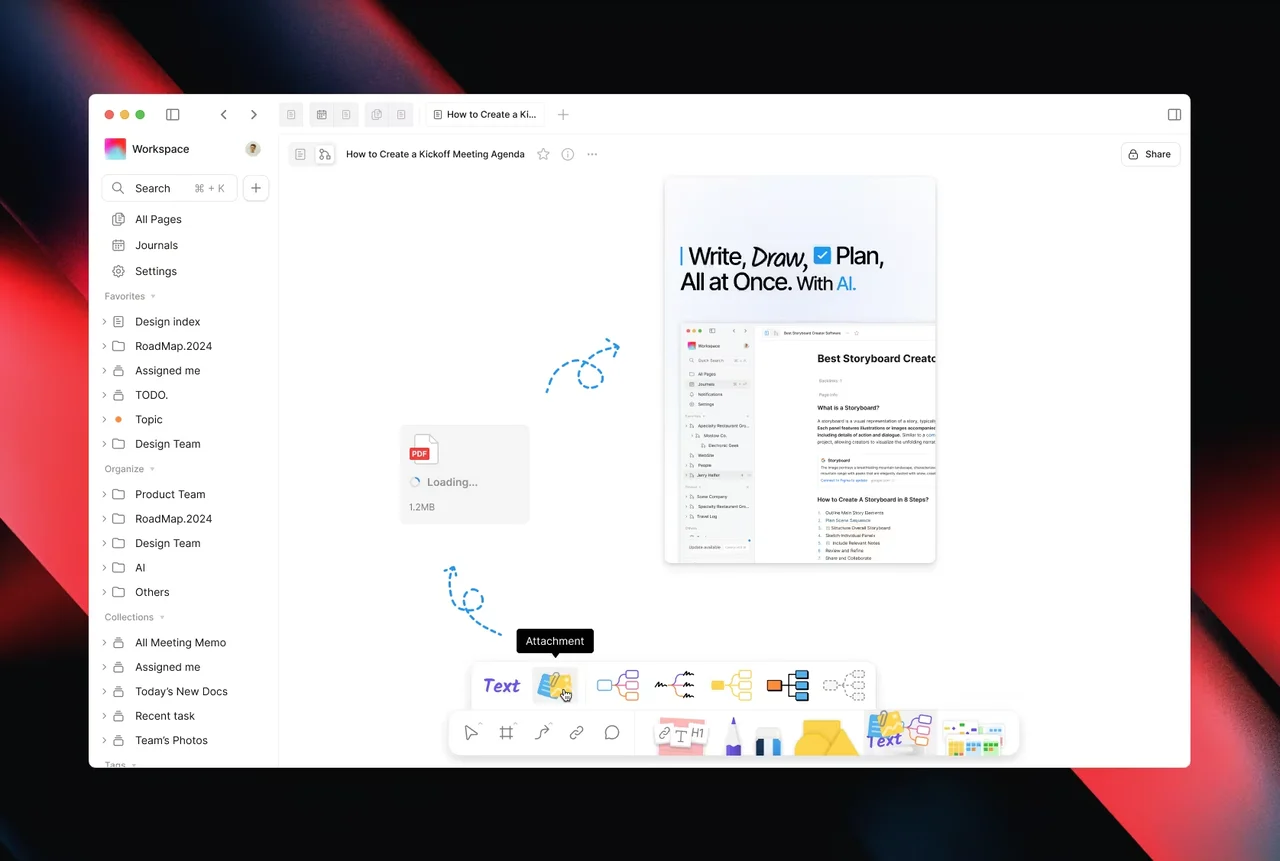Expand the Product Team folder
1280x861 pixels.
104,494
